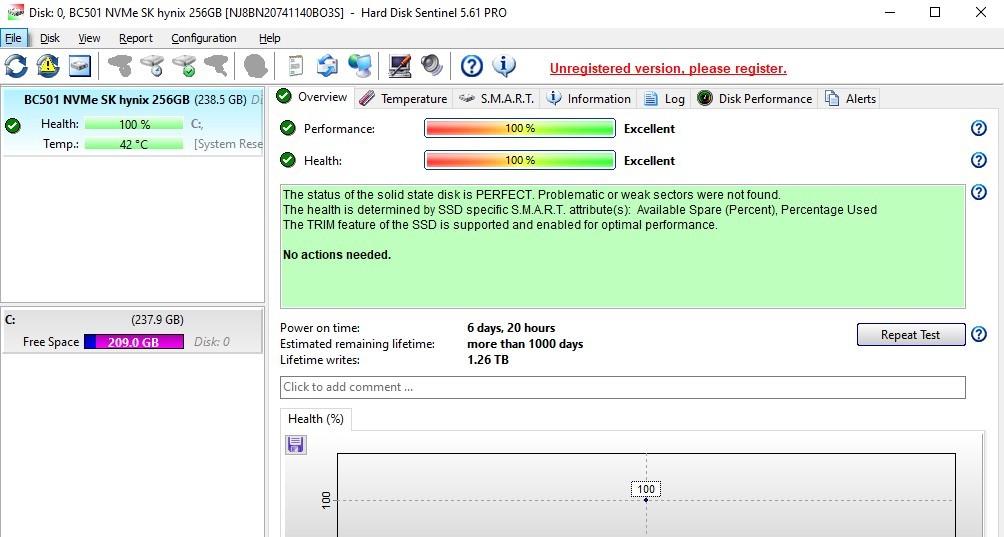Switch to the Log tab
The height and width of the screenshot is (537, 1004).
(665, 99)
